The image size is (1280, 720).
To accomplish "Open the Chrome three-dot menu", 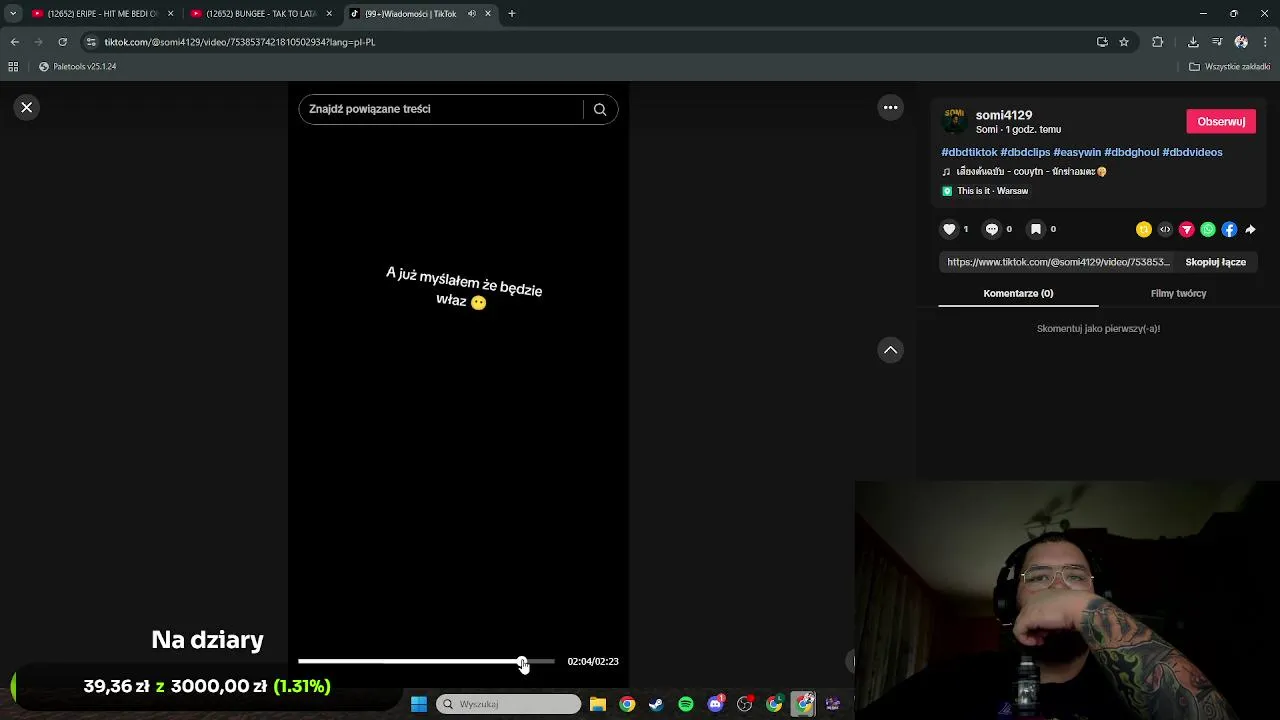I will coord(1265,42).
